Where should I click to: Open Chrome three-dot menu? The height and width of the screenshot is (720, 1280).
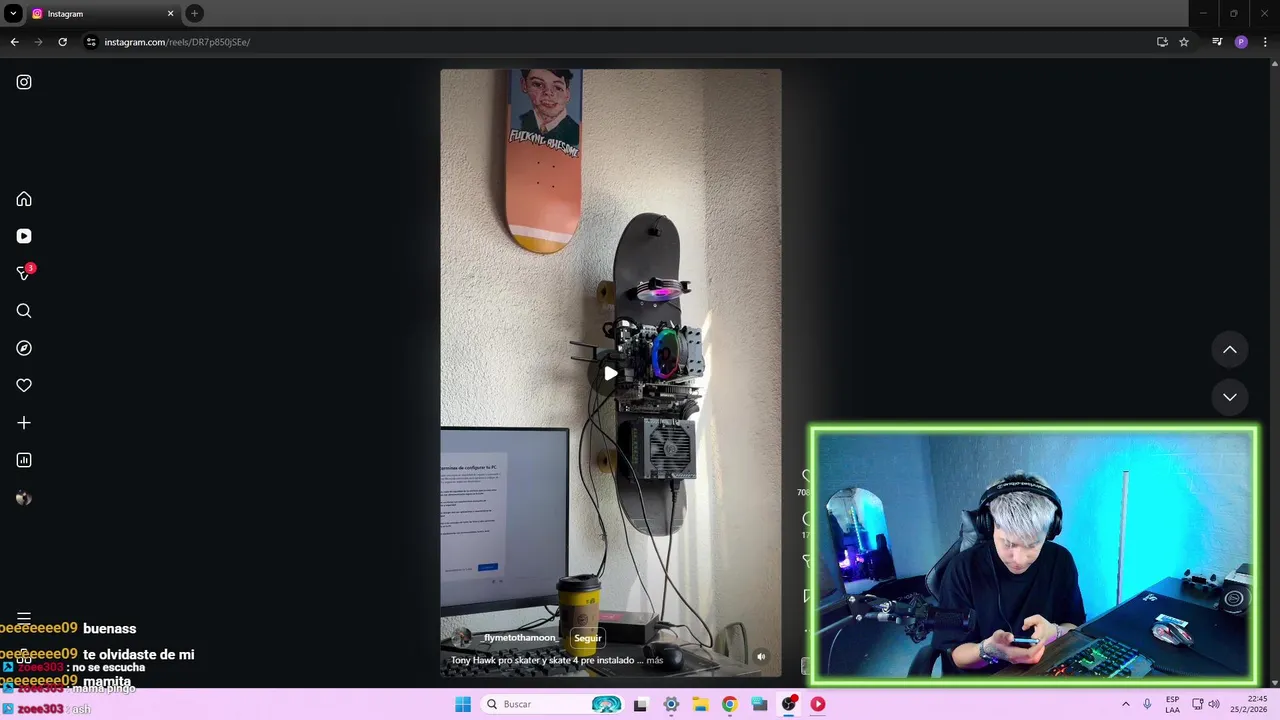[x=1265, y=42]
